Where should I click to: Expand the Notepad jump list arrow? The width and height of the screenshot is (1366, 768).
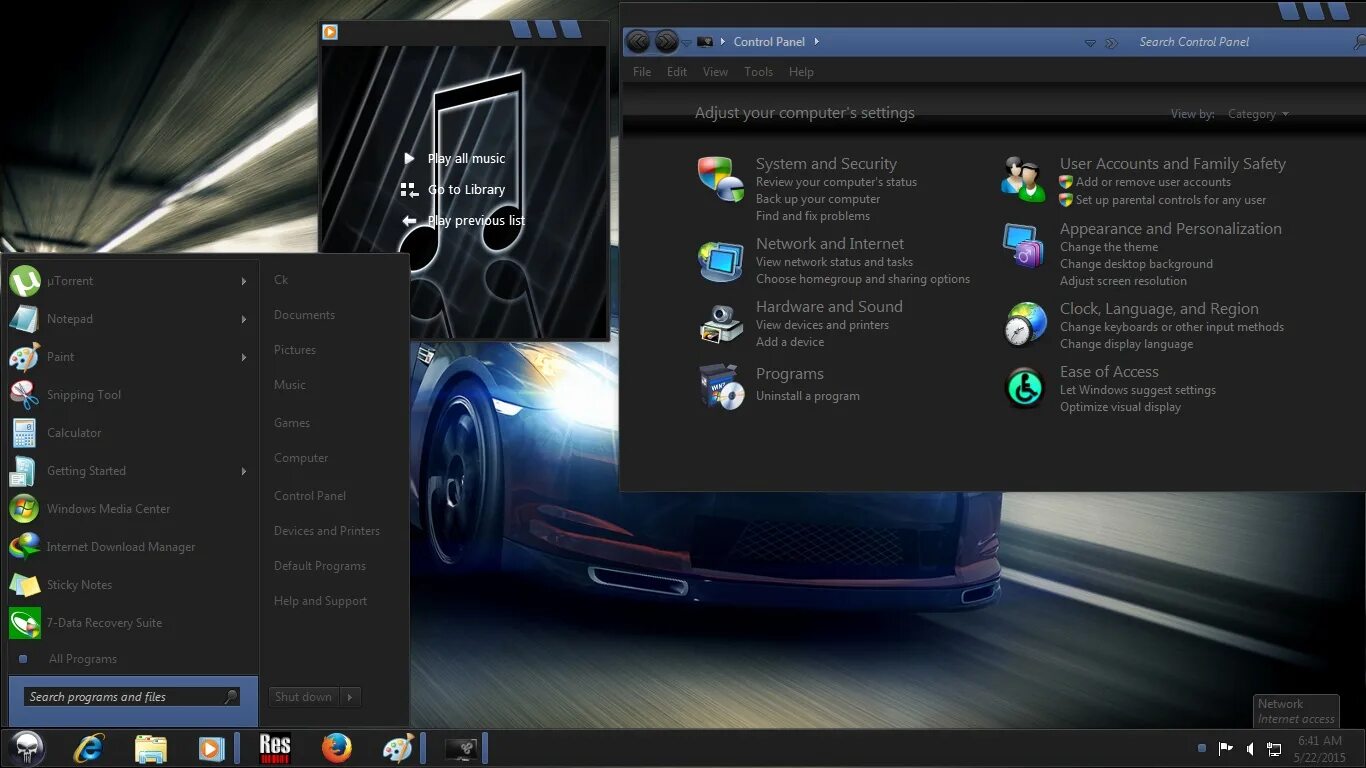click(243, 319)
